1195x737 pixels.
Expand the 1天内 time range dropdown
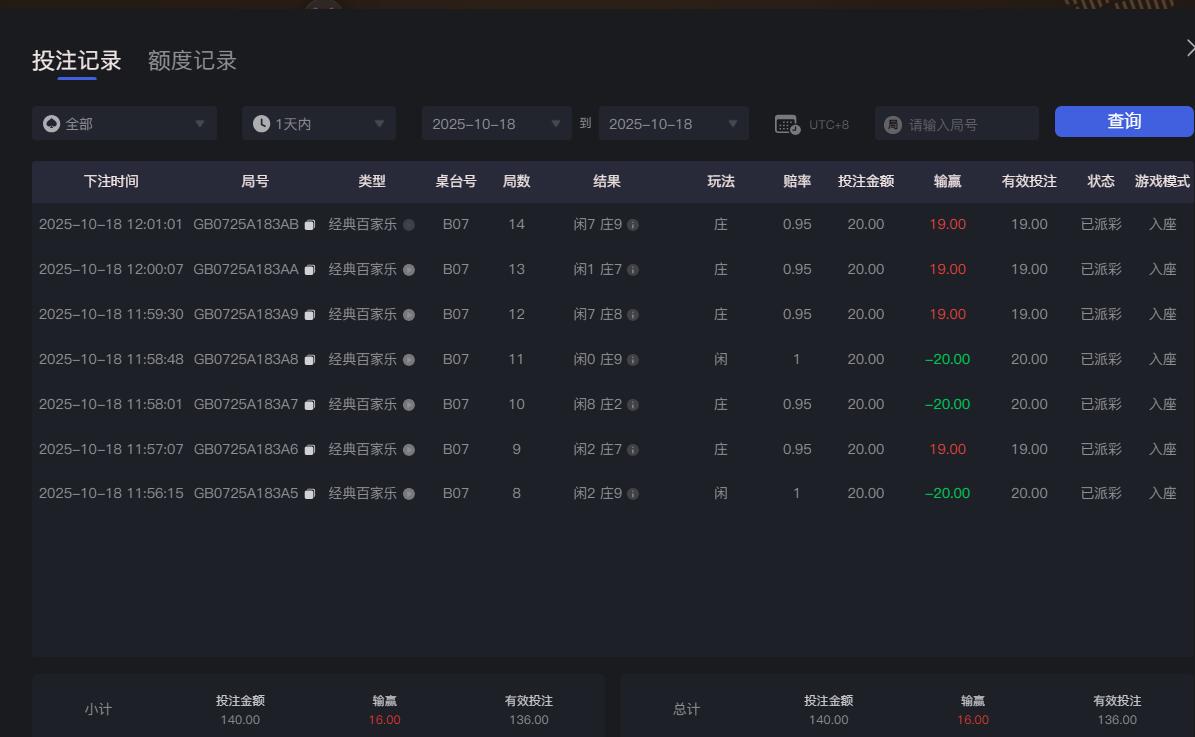(318, 122)
